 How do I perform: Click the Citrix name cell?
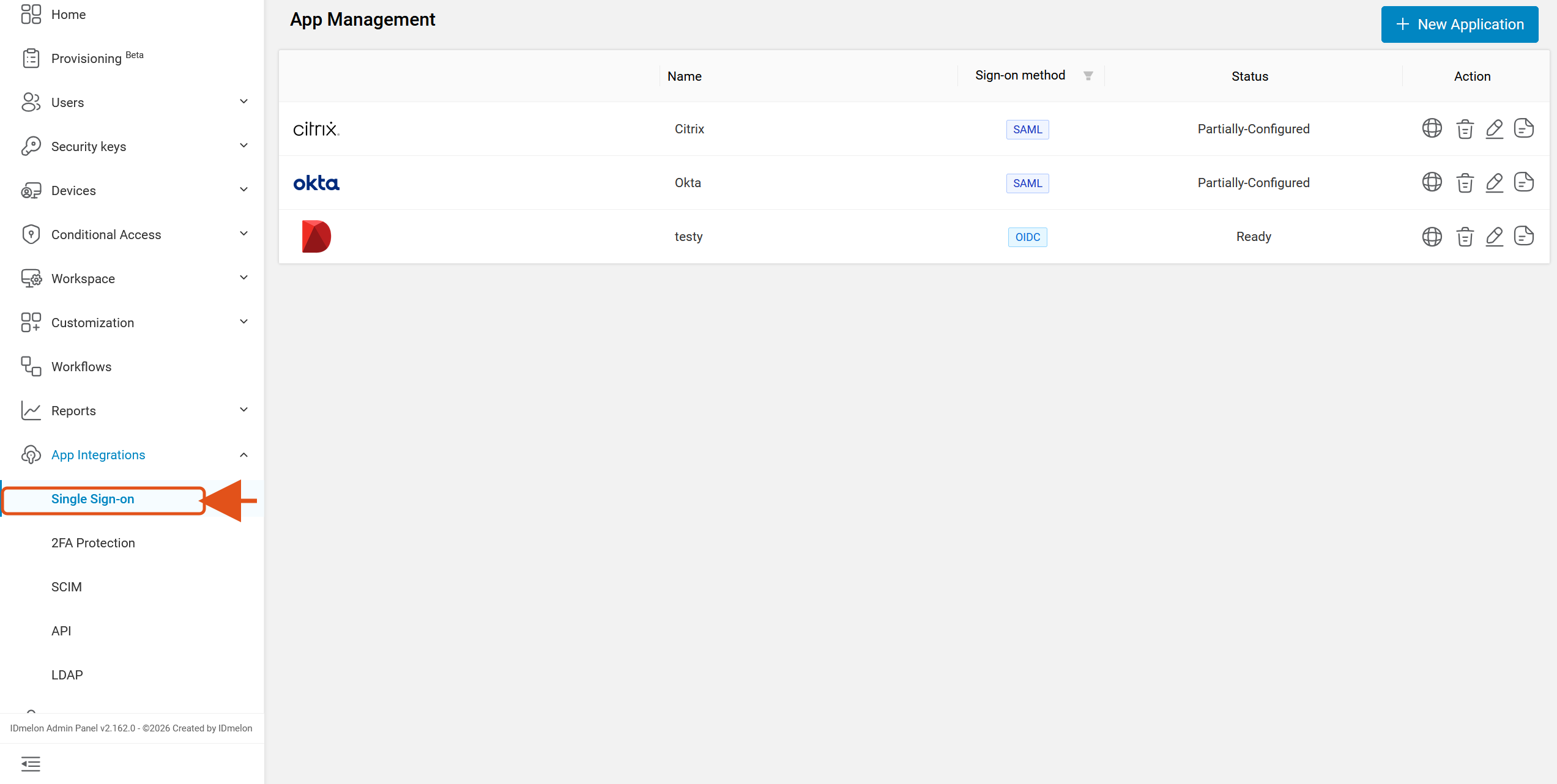click(x=689, y=129)
